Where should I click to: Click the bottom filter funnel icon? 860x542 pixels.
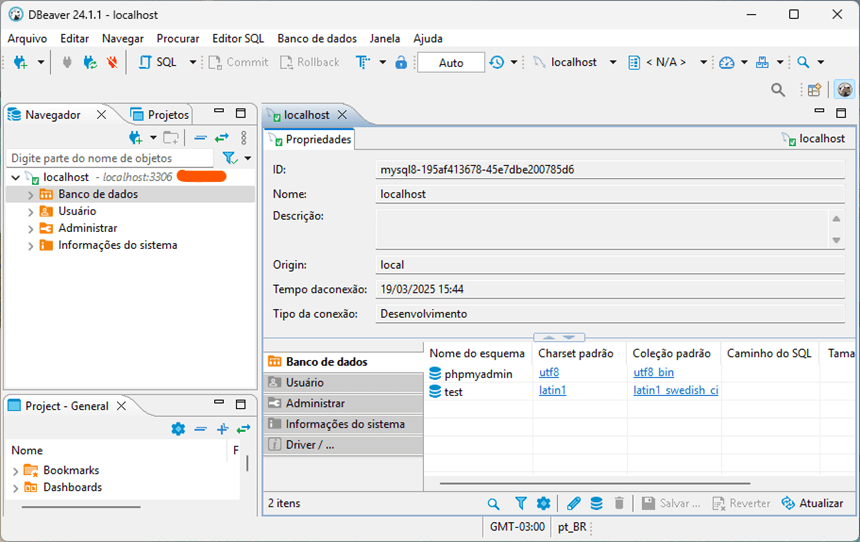point(520,503)
